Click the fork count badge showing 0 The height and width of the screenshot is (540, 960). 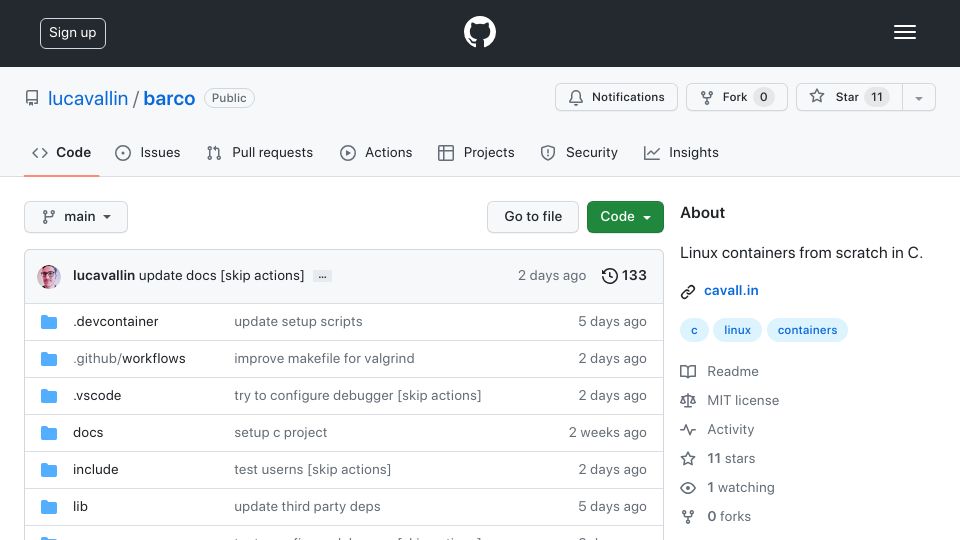click(763, 97)
